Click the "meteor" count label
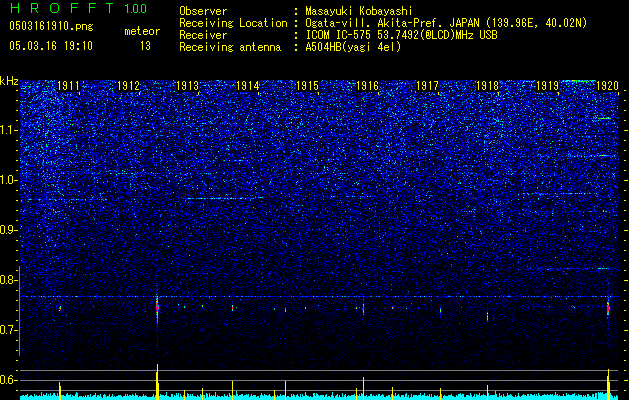Image resolution: width=629 pixels, height=400 pixels. coord(142,31)
